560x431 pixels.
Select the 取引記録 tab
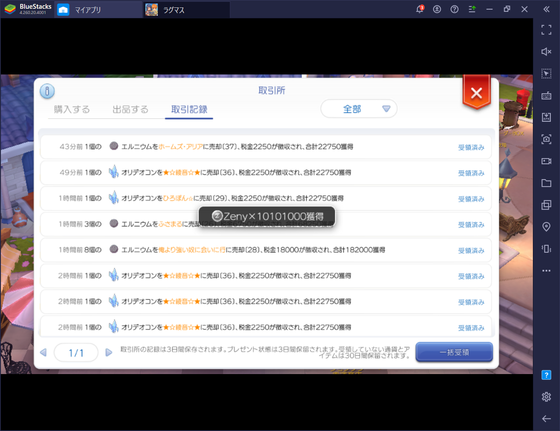click(189, 109)
